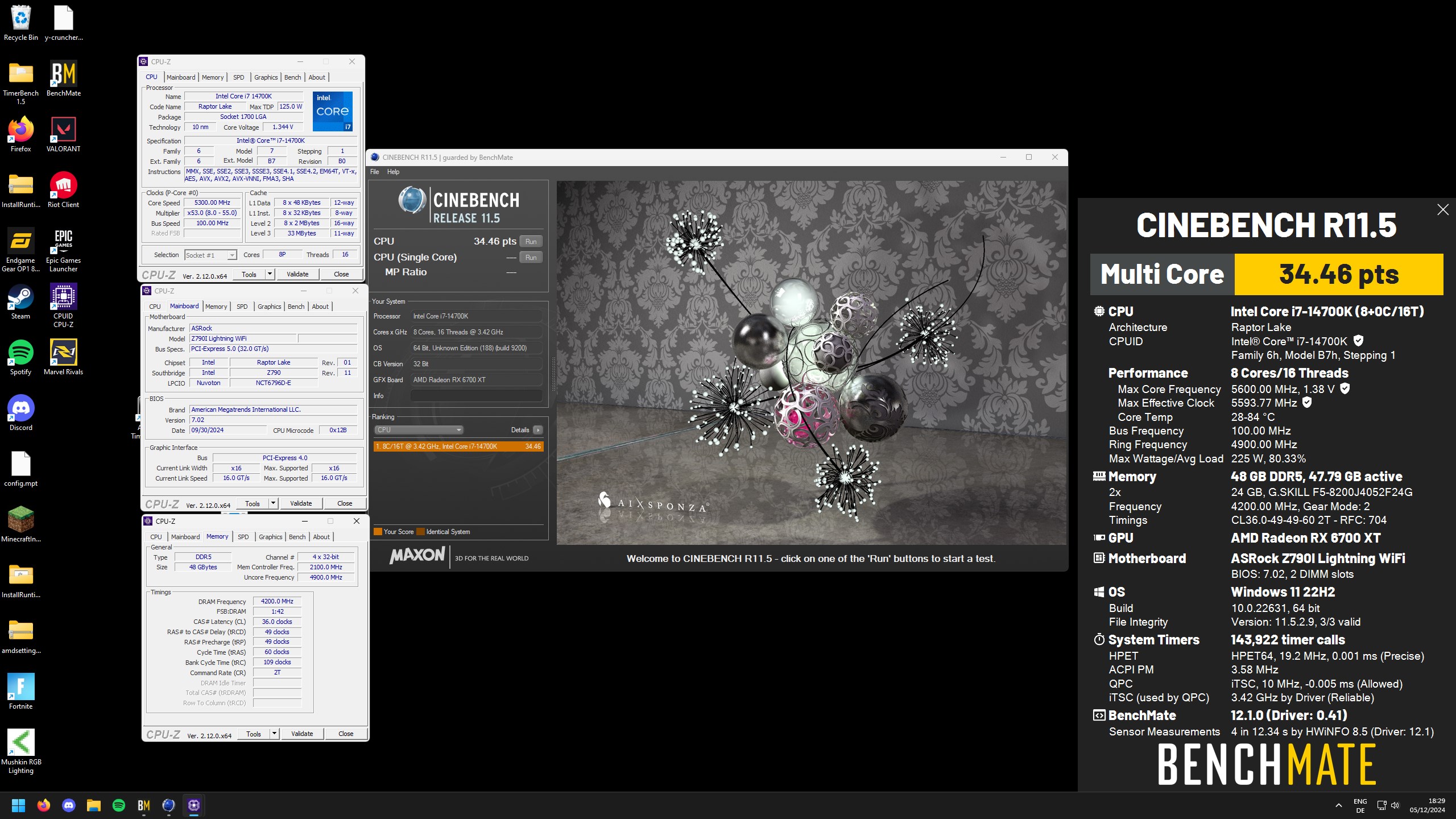Click Tools button in Memory CPU-Z window
Screen dimensions: 1456x819
(x=254, y=734)
